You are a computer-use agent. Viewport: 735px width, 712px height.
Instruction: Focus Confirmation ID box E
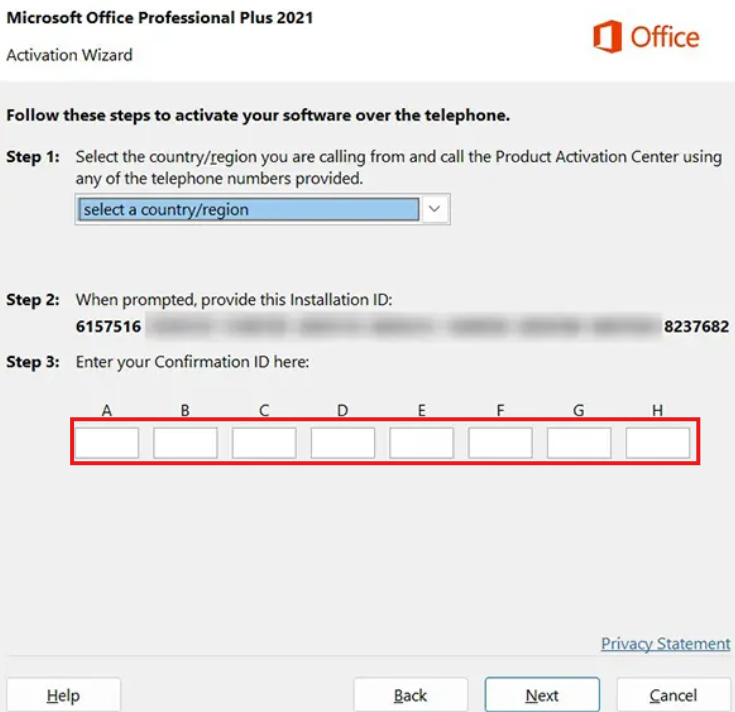421,443
